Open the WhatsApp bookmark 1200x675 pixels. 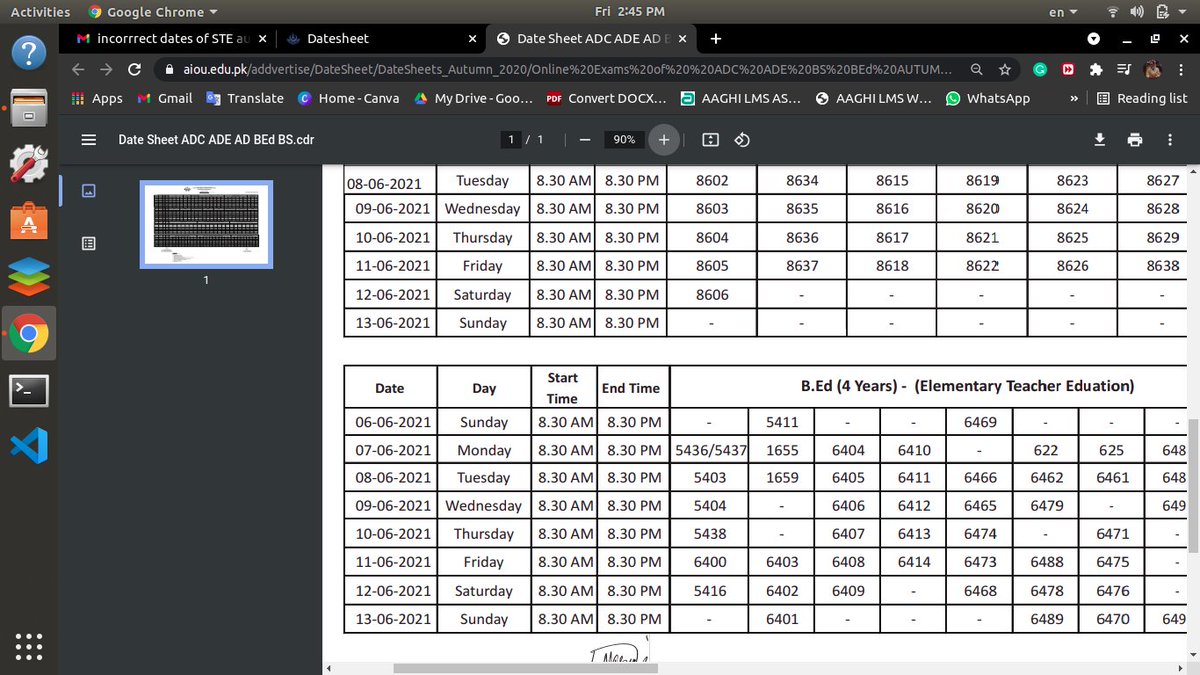tap(988, 98)
